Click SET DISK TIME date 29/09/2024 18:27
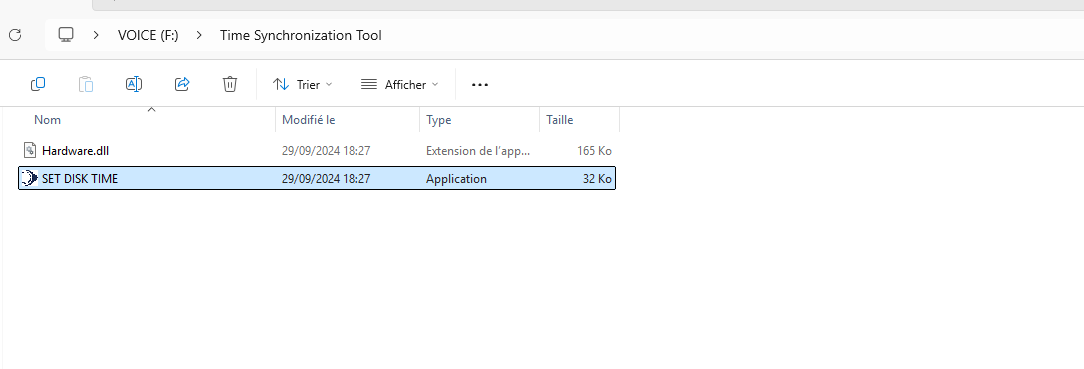The width and height of the screenshot is (1084, 369). tap(326, 179)
